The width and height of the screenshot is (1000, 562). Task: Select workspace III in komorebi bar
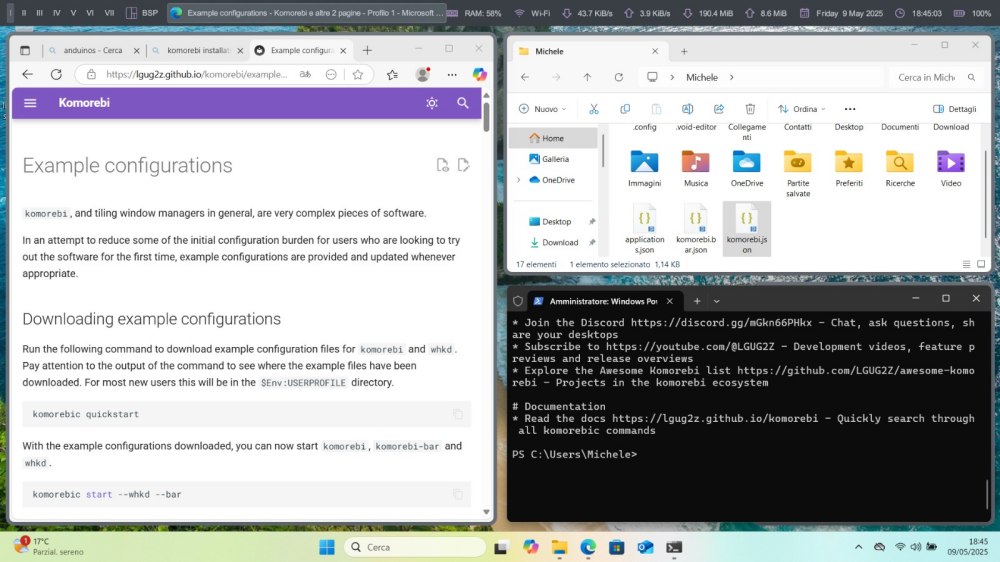coord(40,13)
